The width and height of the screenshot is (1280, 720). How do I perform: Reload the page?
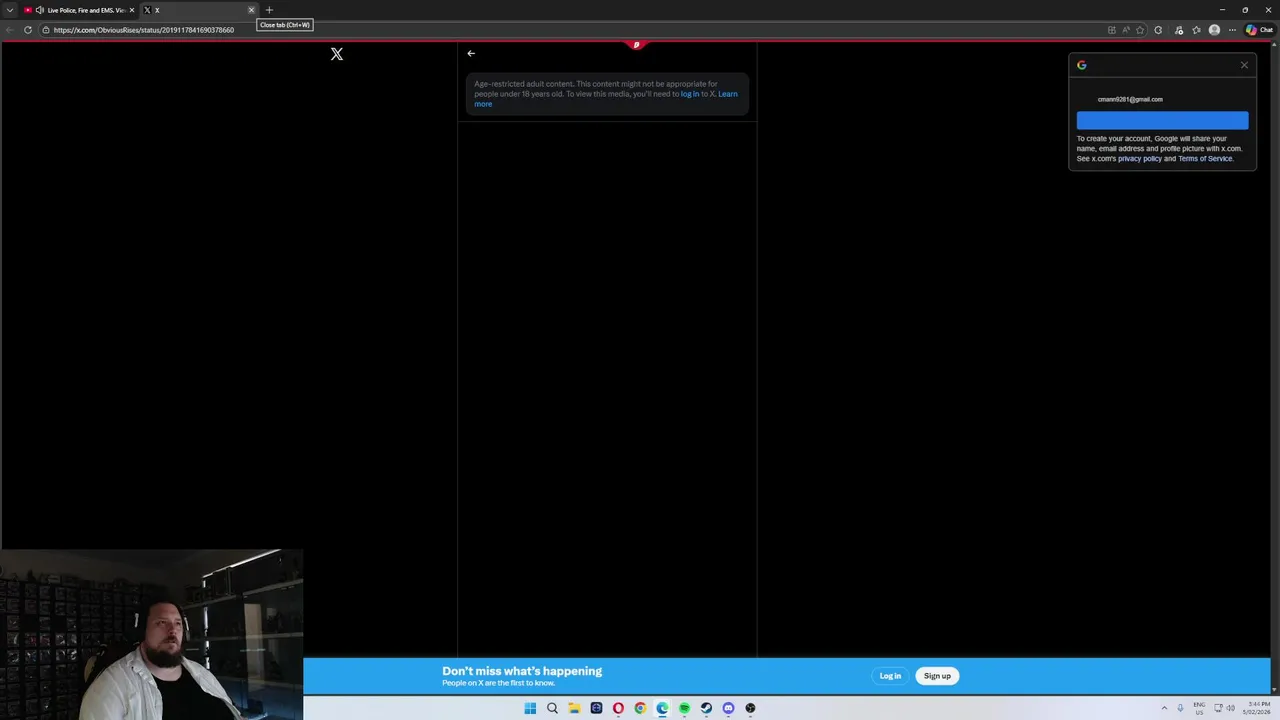[x=28, y=30]
